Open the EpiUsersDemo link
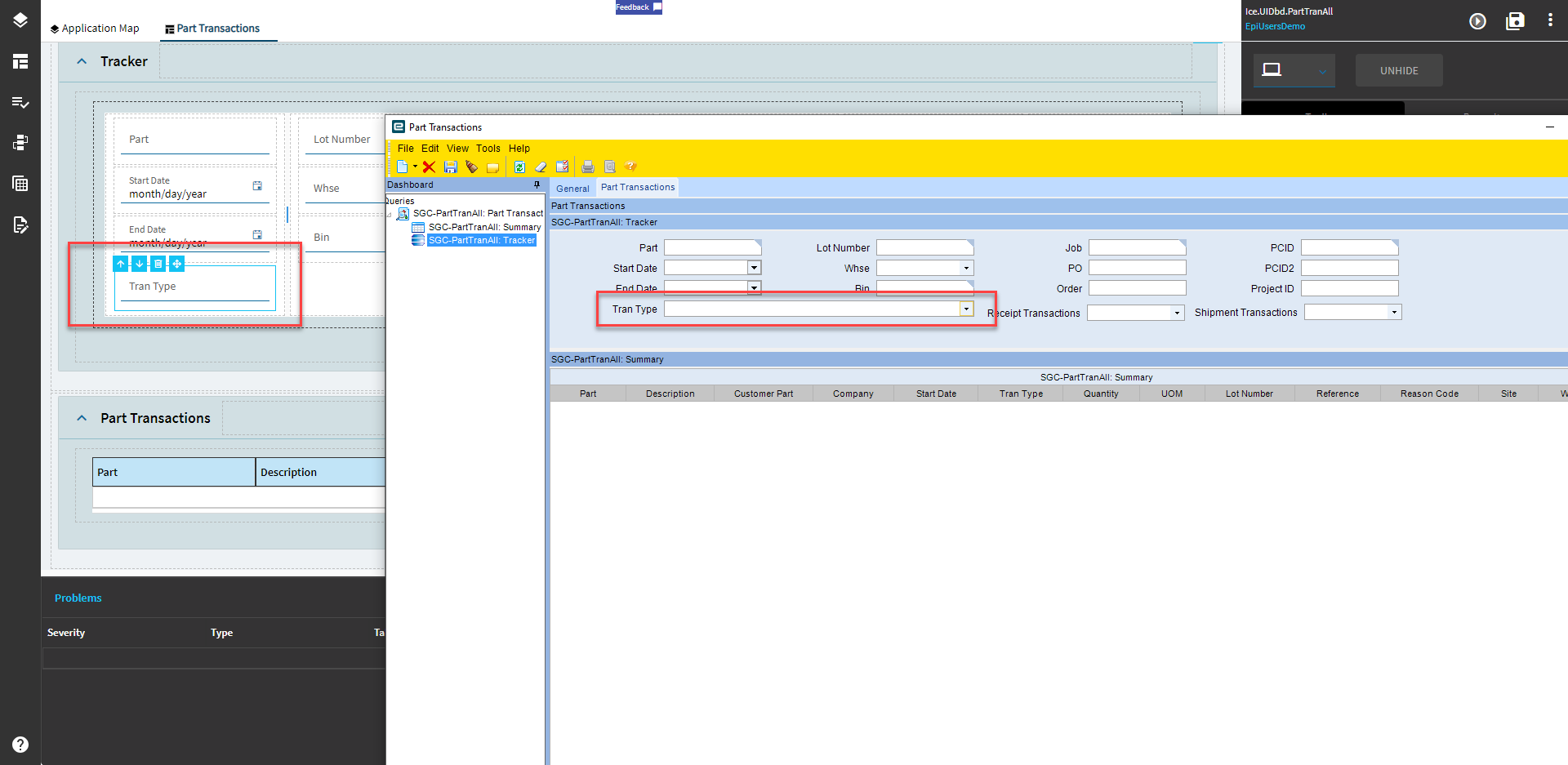This screenshot has height=765, width=1568. 1275,27
